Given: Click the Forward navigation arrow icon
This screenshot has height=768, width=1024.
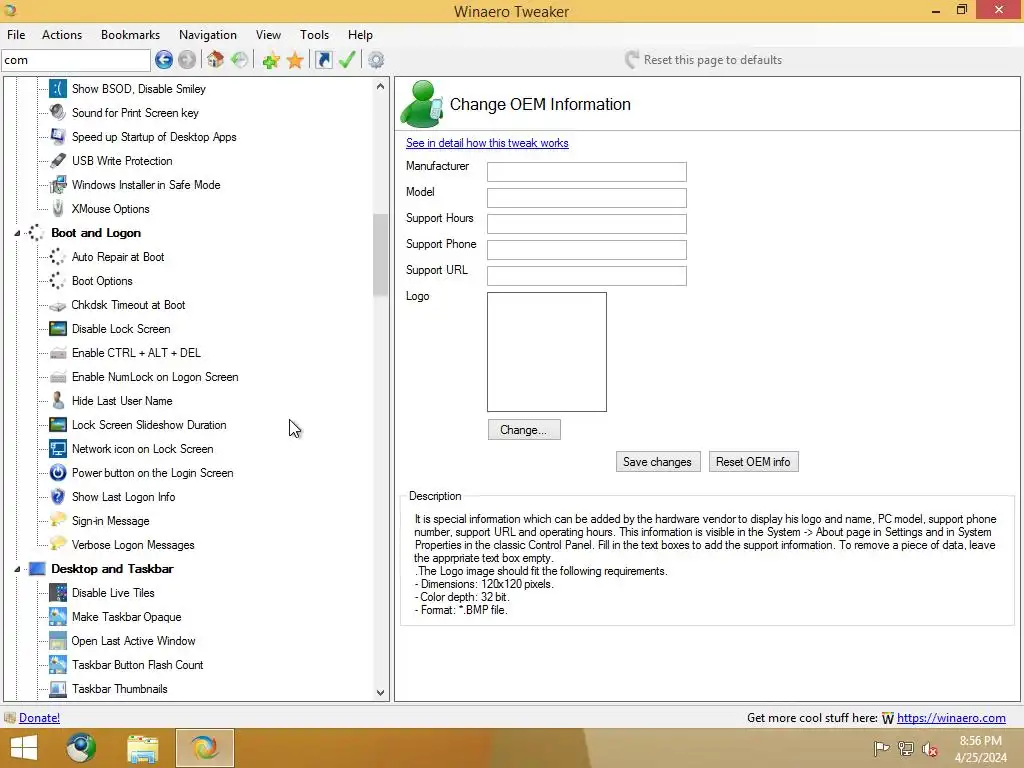Looking at the screenshot, I should (187, 60).
